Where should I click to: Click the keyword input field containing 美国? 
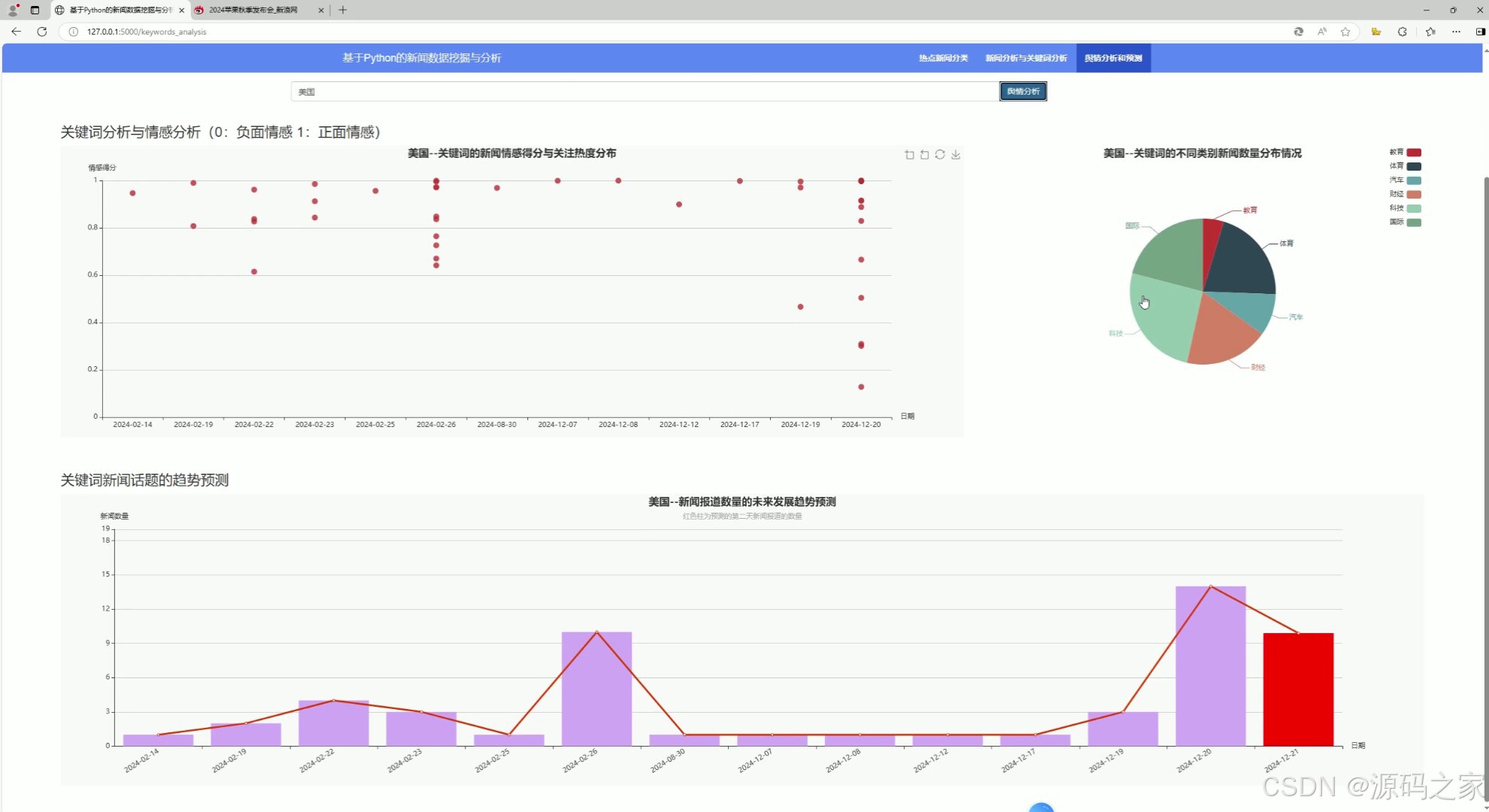click(644, 92)
